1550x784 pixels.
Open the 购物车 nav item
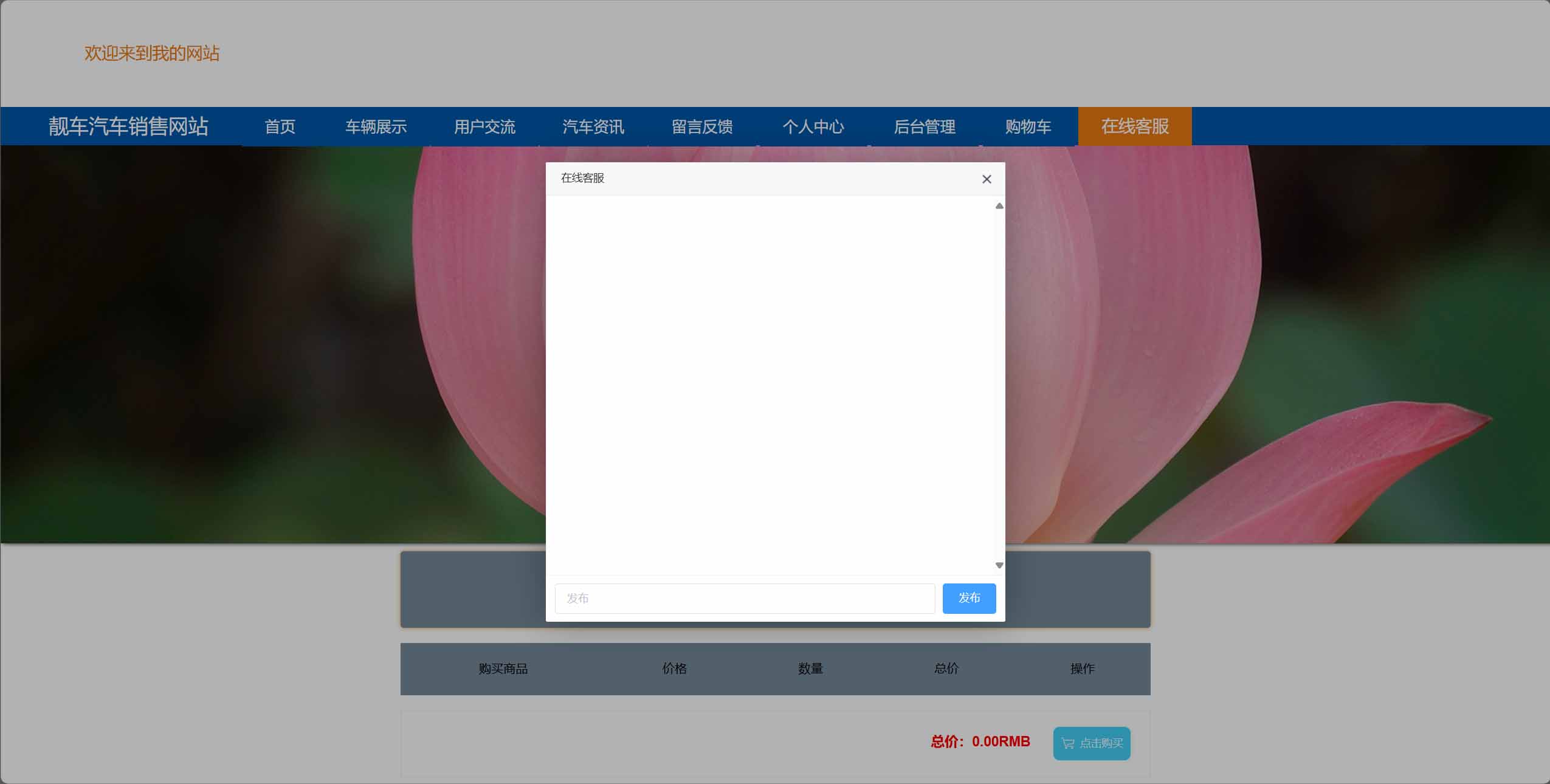[x=1028, y=126]
